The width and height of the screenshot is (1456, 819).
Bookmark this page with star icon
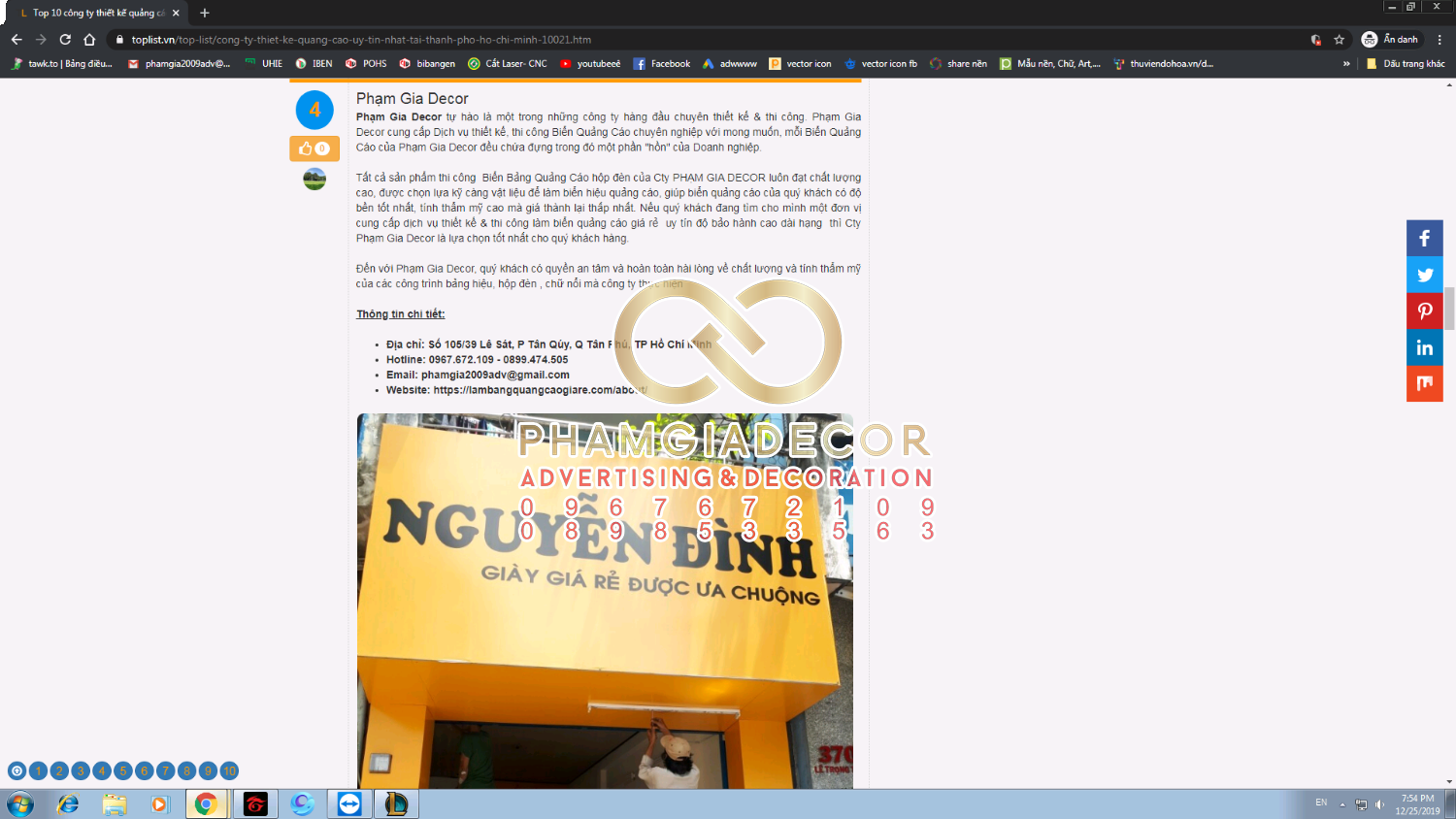(1340, 40)
